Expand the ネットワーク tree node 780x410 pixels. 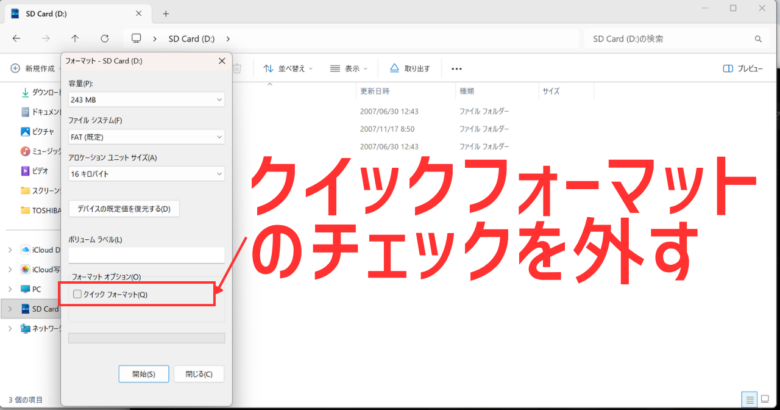tap(10, 328)
